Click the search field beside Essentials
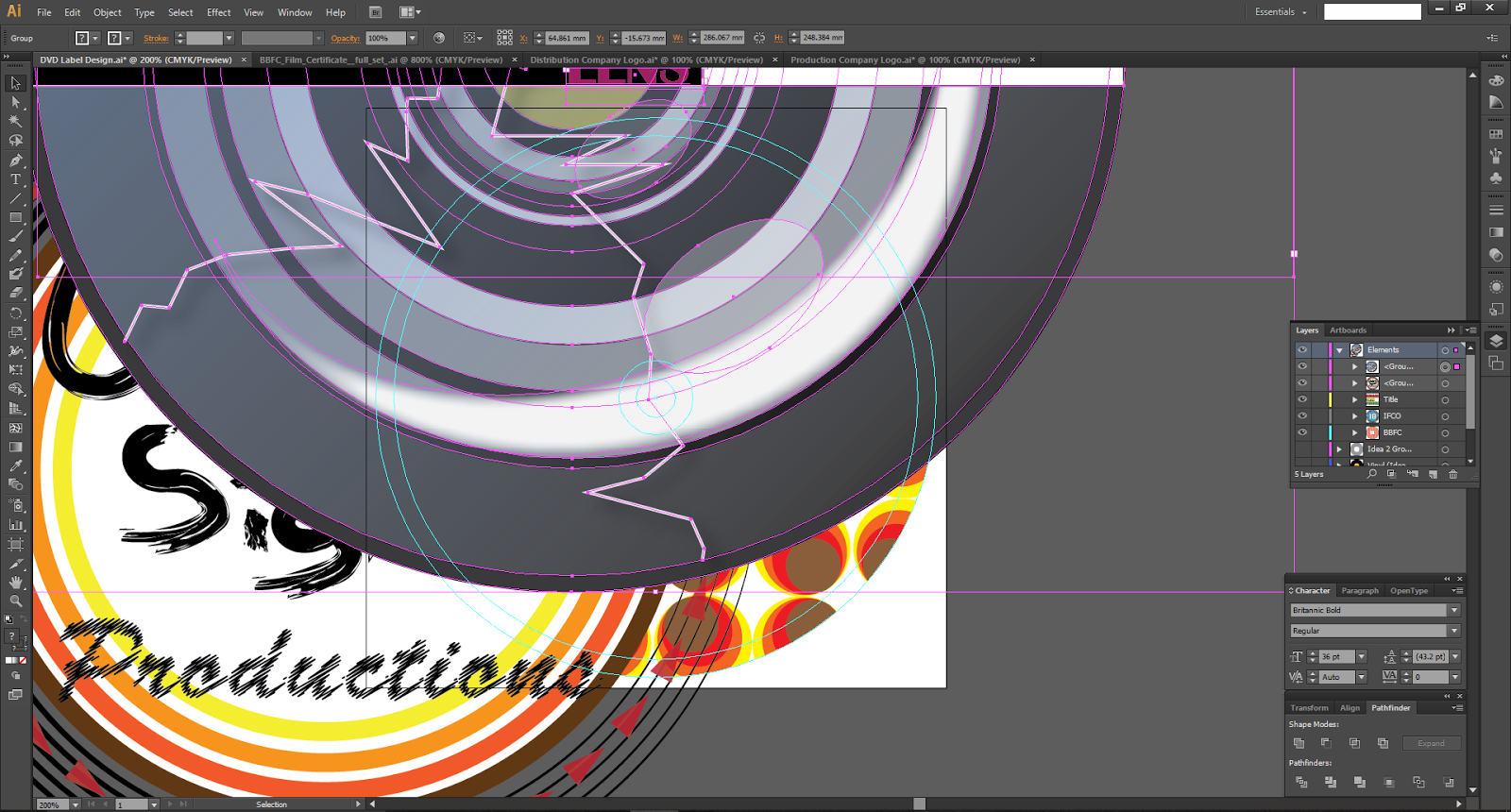The height and width of the screenshot is (812, 1511). (1372, 11)
